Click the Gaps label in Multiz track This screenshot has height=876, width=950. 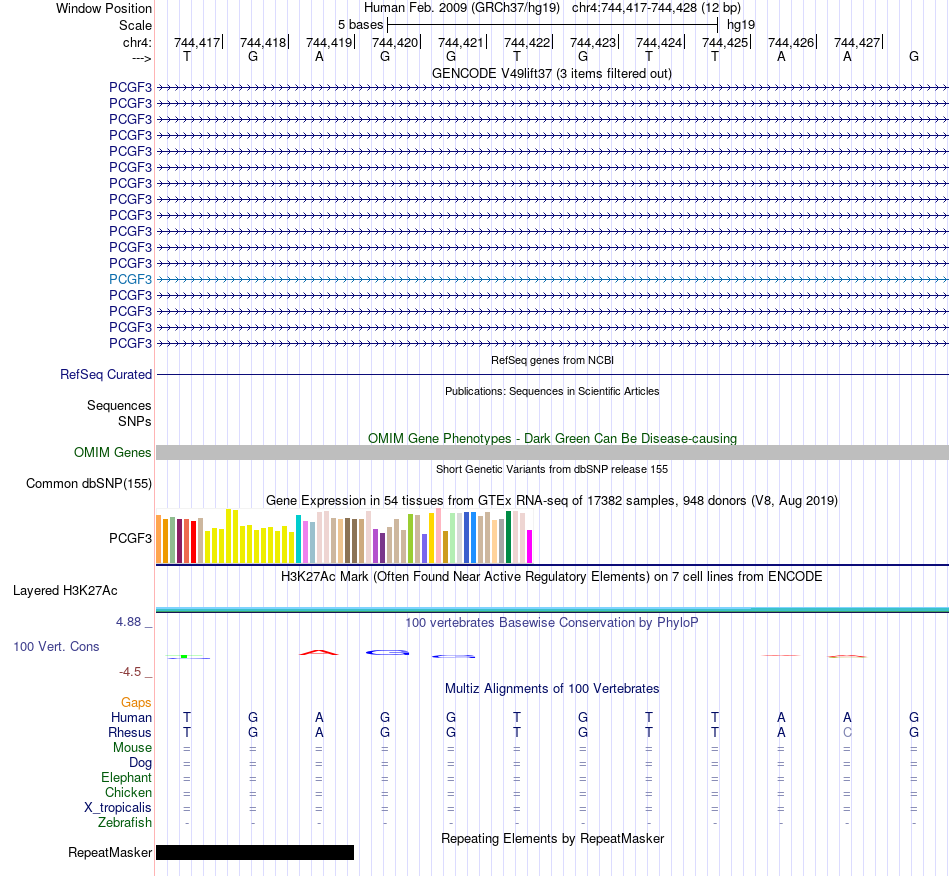click(x=136, y=702)
